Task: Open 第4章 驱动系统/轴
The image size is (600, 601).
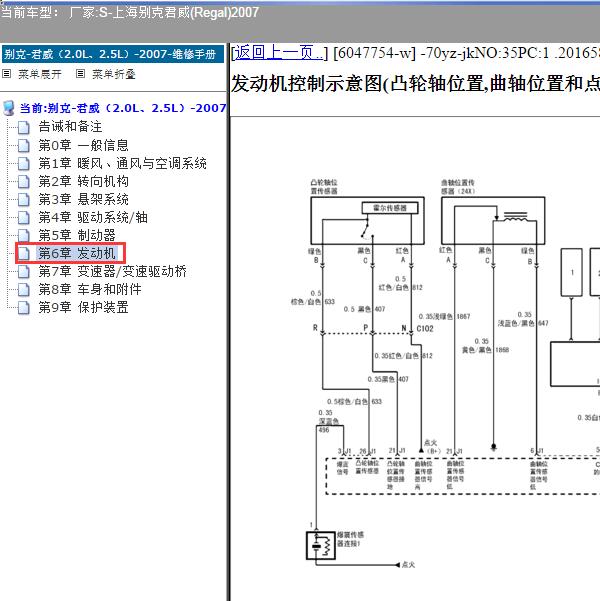Action: coord(93,217)
